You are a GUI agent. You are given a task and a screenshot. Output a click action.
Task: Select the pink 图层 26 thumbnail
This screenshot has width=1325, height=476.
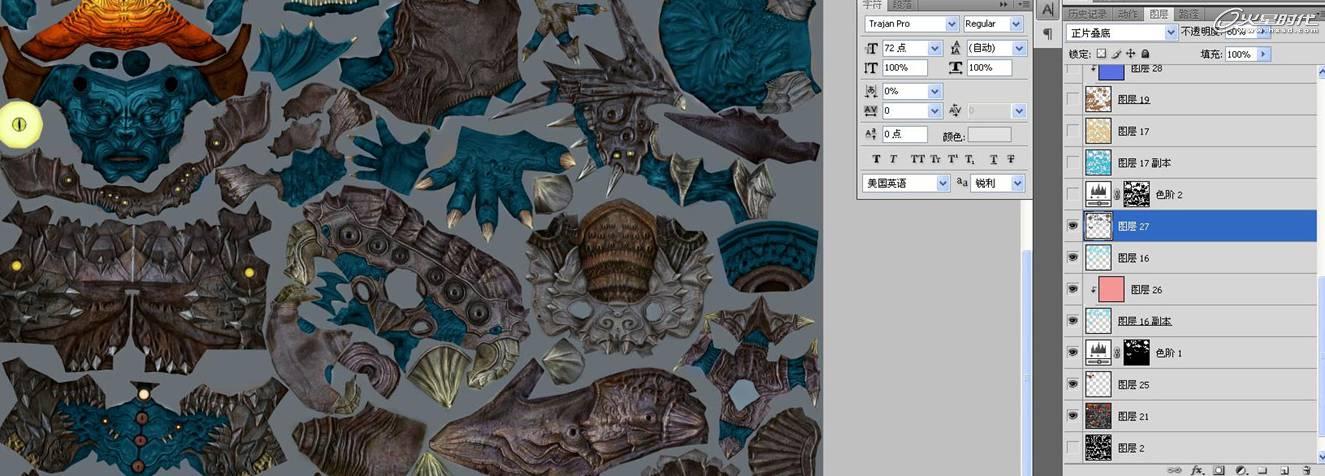pyautogui.click(x=1111, y=290)
